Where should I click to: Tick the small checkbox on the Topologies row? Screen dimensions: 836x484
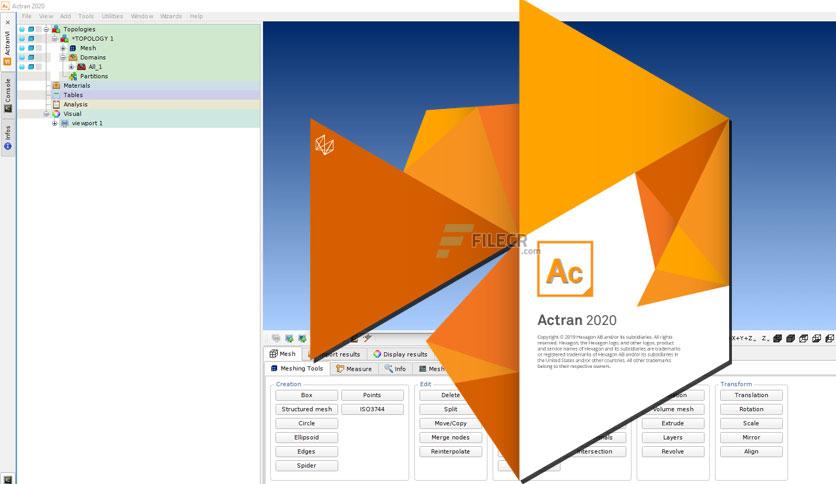click(x=38, y=29)
